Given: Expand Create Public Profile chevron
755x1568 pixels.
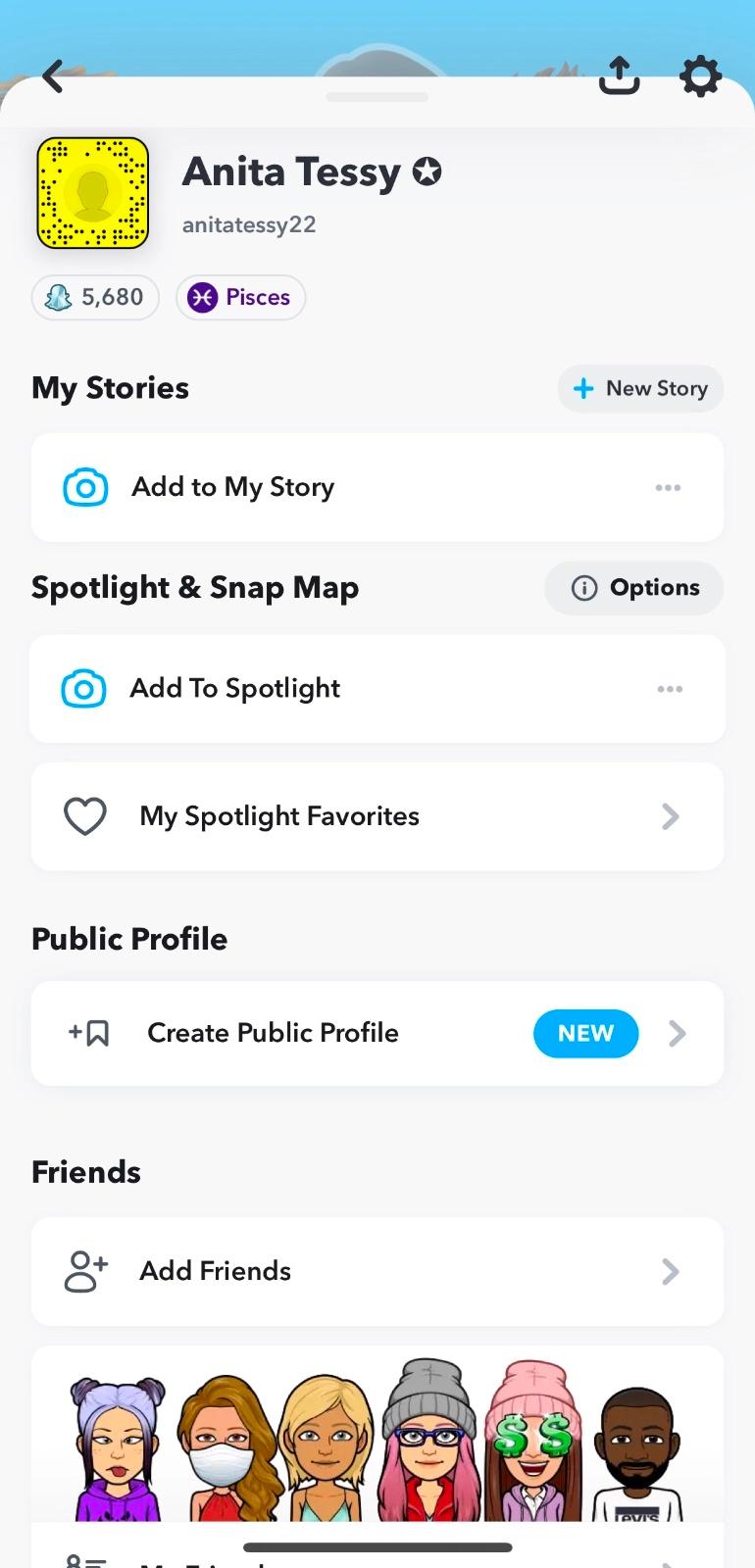Looking at the screenshot, I should [677, 1033].
